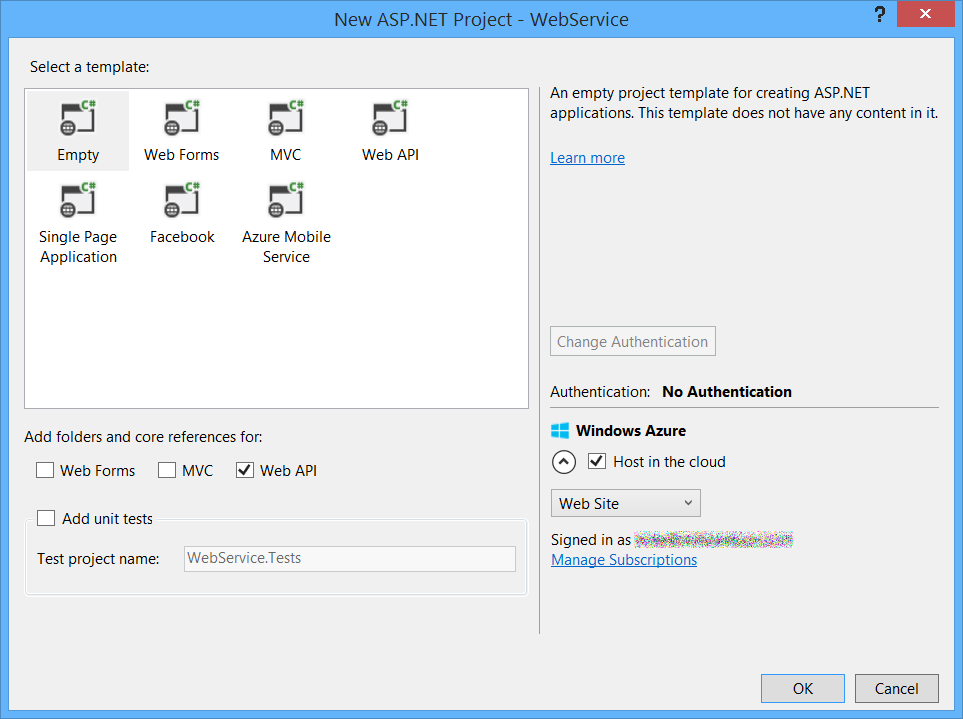Enable the Web Forms references checkbox
Image resolution: width=963 pixels, height=719 pixels.
(45, 470)
